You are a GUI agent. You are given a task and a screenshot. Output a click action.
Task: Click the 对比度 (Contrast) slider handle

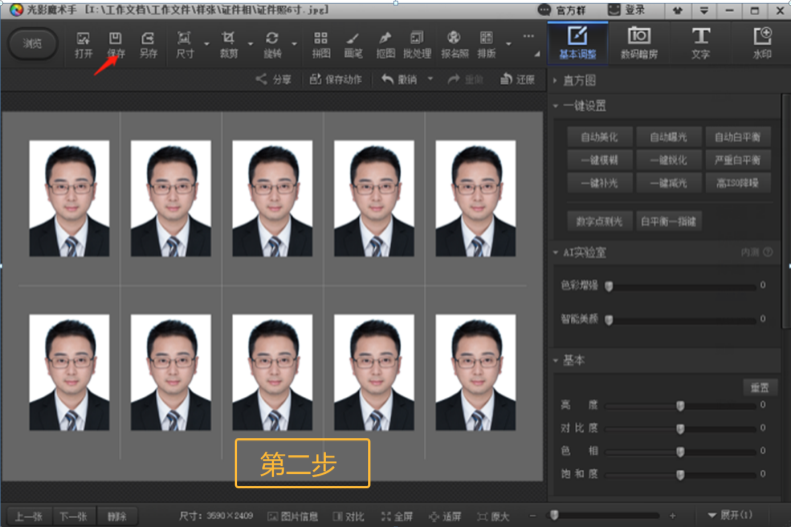[681, 428]
